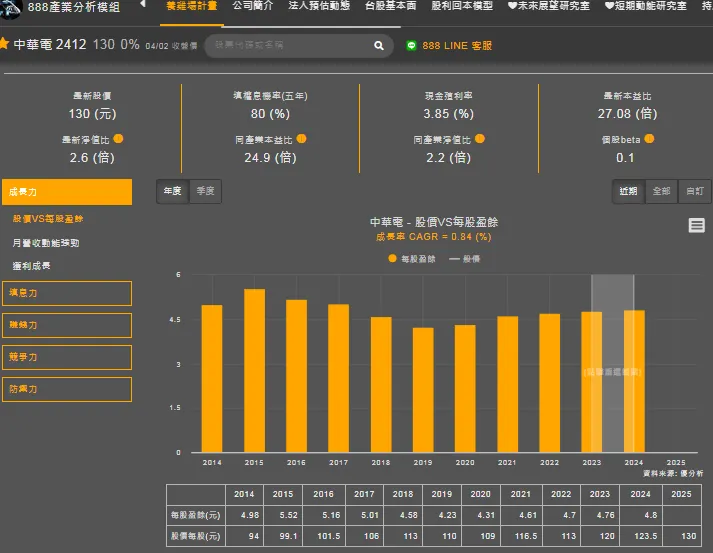Screen dimensions: 713x553
Task: Click the info dot beside 個股beta
Action: click(x=649, y=138)
